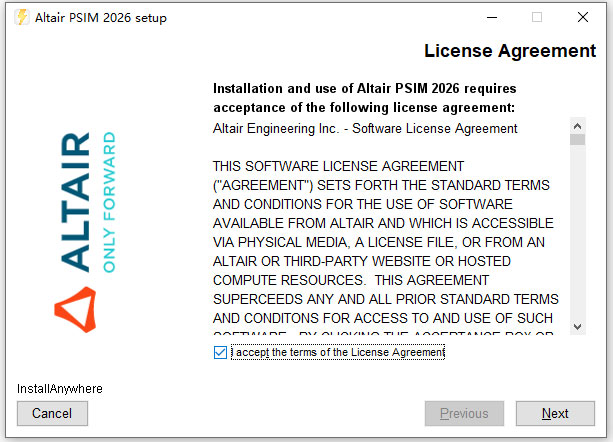This screenshot has height=442, width=613.
Task: Click the ONLY FORWARD tagline text
Action: pos(110,201)
